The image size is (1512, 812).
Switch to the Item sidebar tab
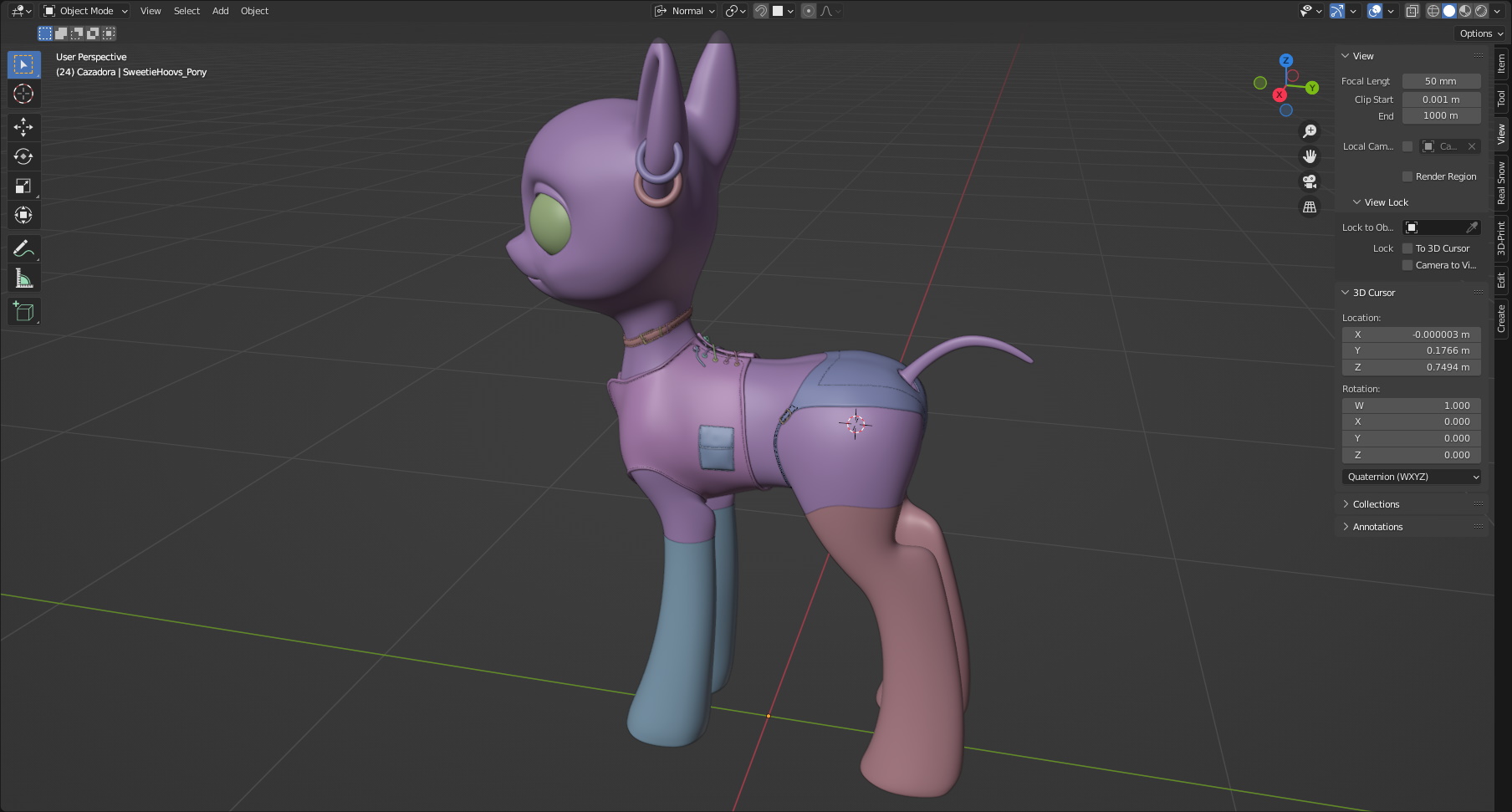pos(1502,64)
